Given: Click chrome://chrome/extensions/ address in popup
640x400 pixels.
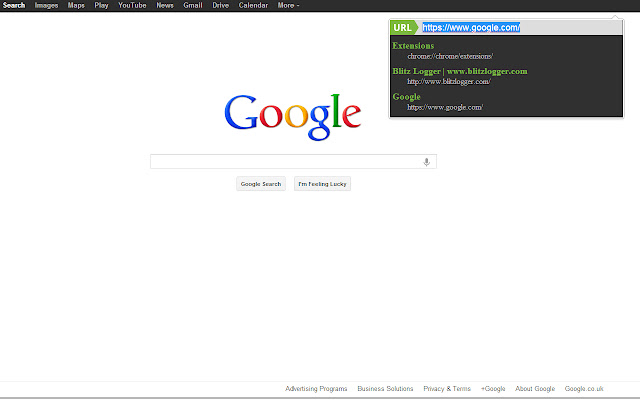Looking at the screenshot, I should 450,56.
